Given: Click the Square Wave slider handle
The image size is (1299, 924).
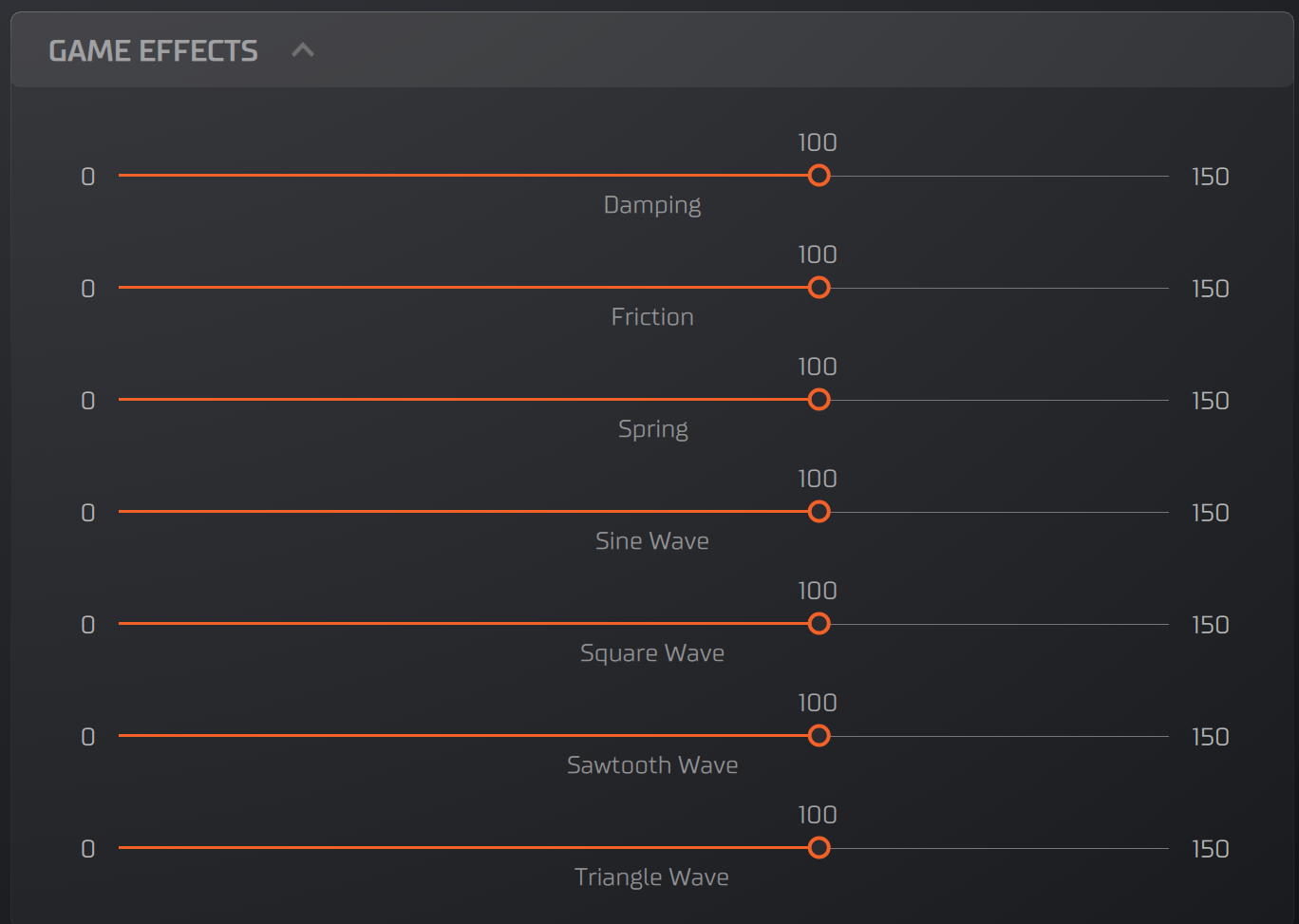Looking at the screenshot, I should [x=819, y=624].
